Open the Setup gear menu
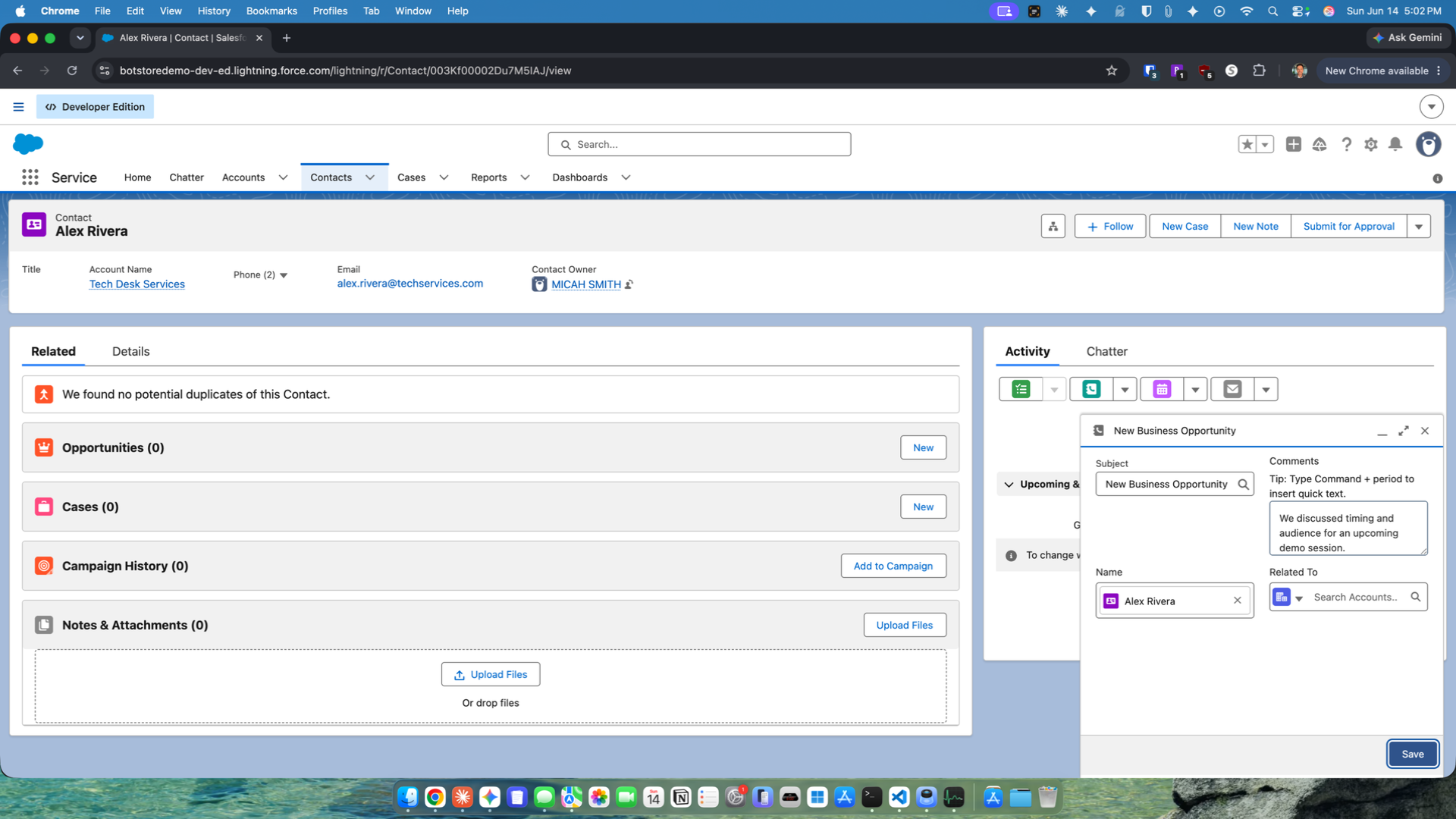Screen dimensions: 1456x819 pyautogui.click(x=1371, y=144)
